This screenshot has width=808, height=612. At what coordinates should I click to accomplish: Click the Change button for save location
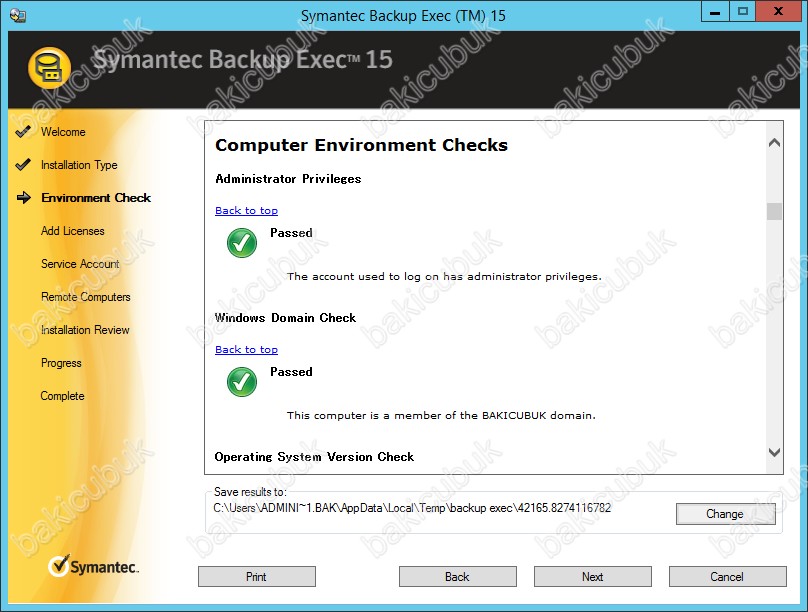pyautogui.click(x=726, y=514)
